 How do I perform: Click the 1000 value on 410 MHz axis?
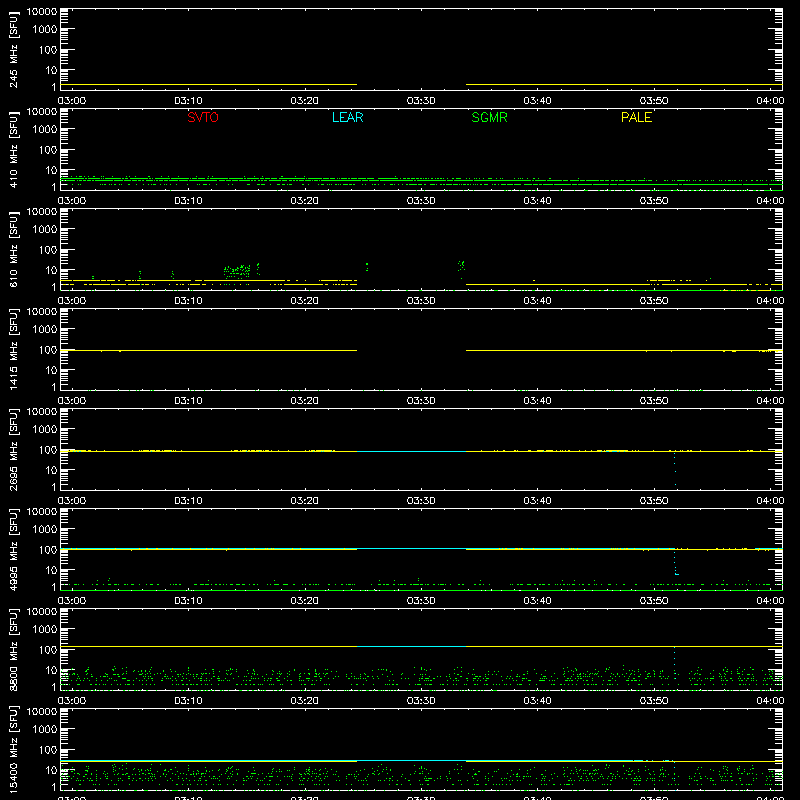click(x=45, y=130)
